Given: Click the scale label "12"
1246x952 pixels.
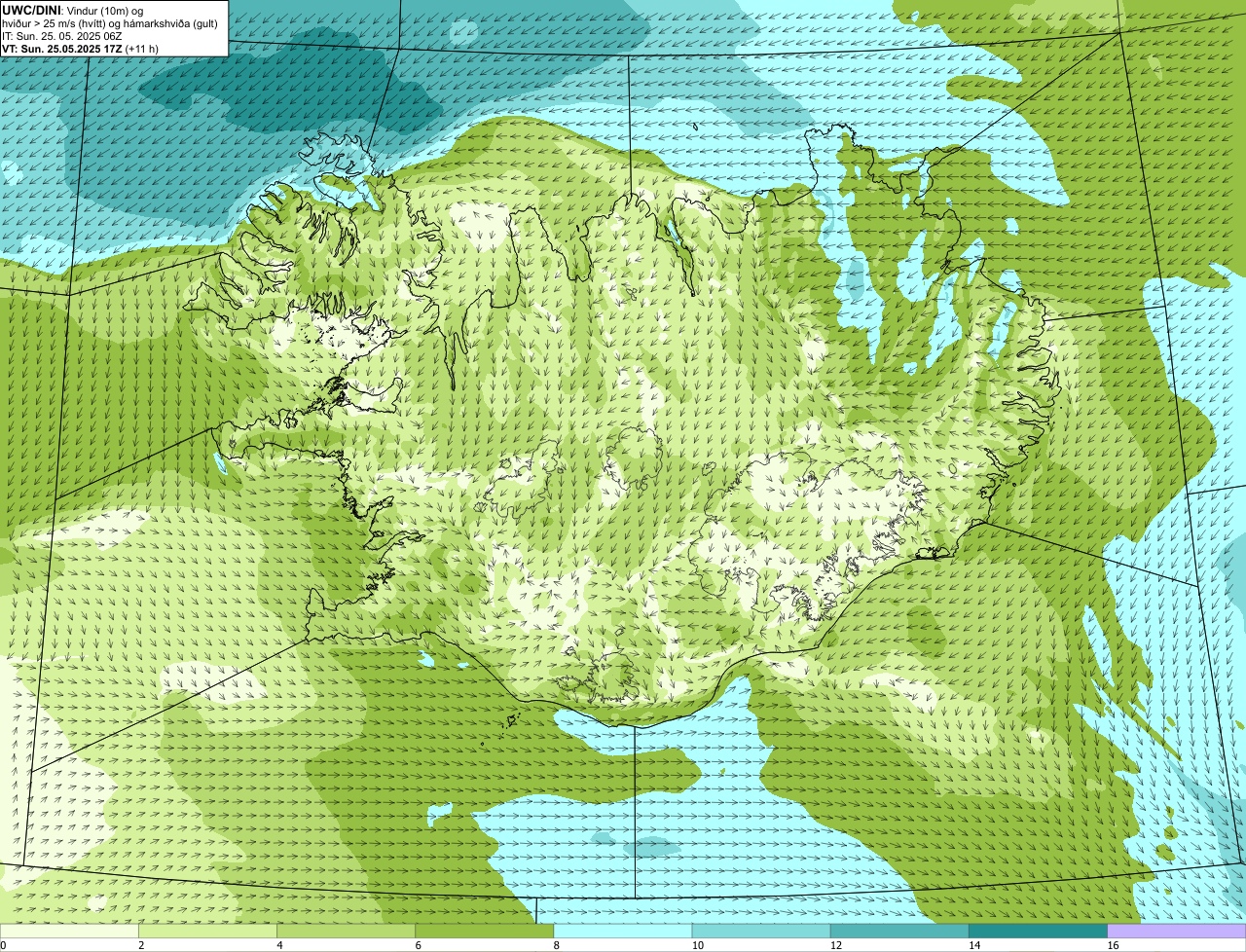Looking at the screenshot, I should coord(836,945).
